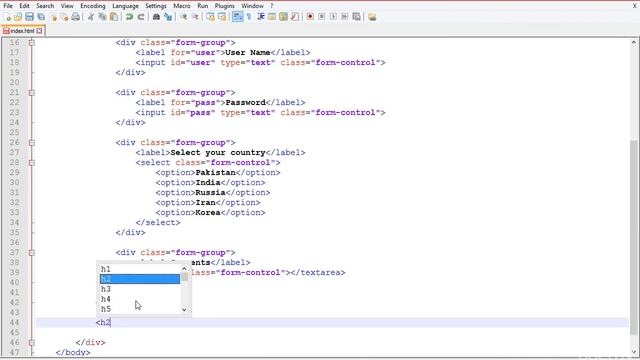The image size is (640, 360).
Task: Close the index.html tab
Action: tap(39, 31)
